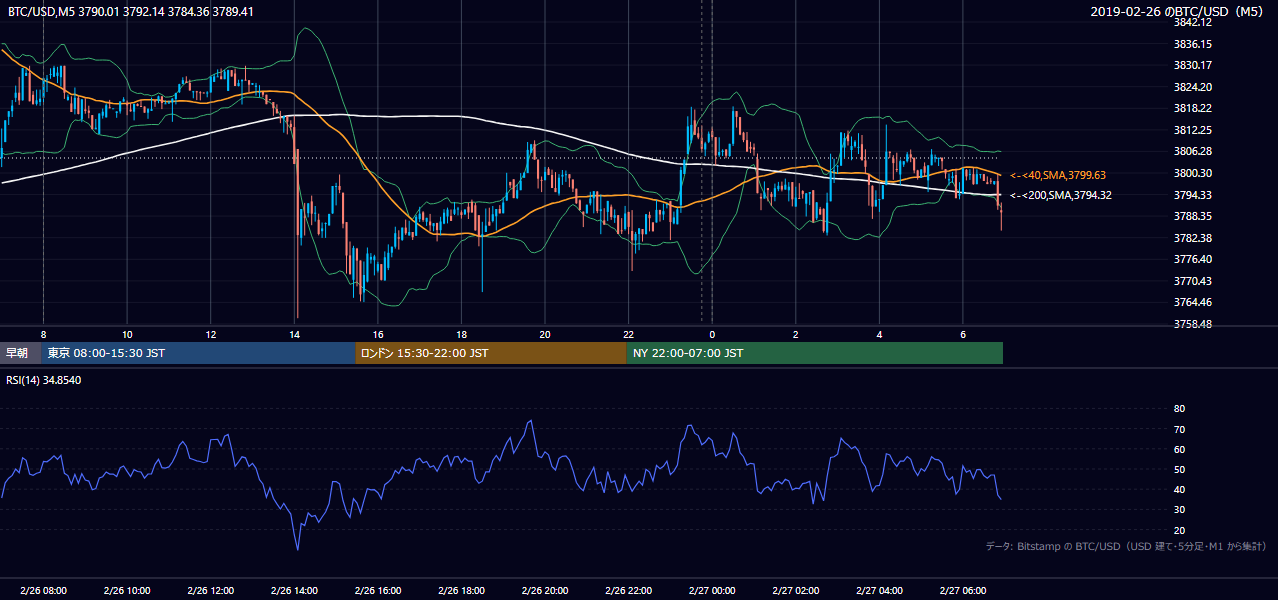Click hour label 0 under price chart
This screenshot has width=1278, height=600.
point(712,334)
